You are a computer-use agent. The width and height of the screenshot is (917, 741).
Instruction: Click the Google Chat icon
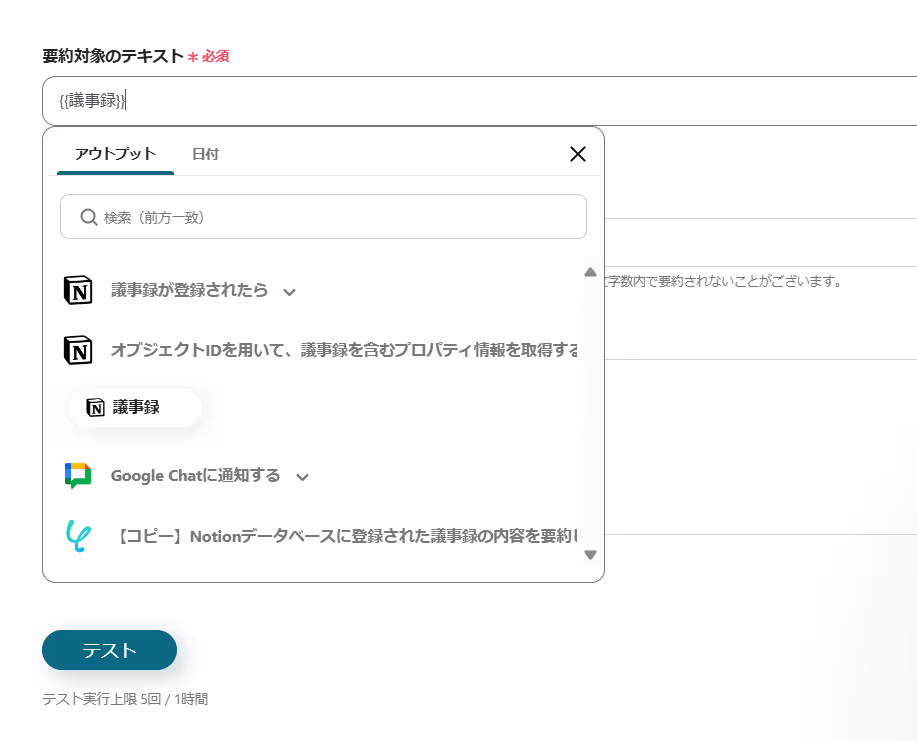[78, 475]
